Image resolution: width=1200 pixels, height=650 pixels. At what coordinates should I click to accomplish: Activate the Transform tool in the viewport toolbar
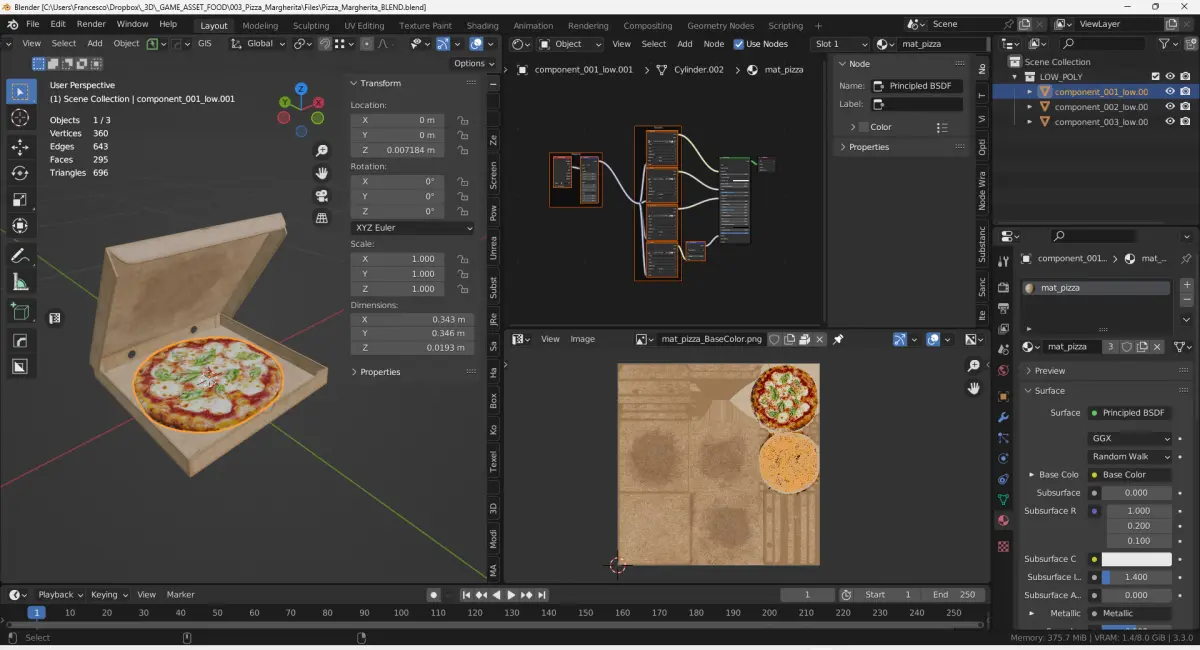(20, 225)
